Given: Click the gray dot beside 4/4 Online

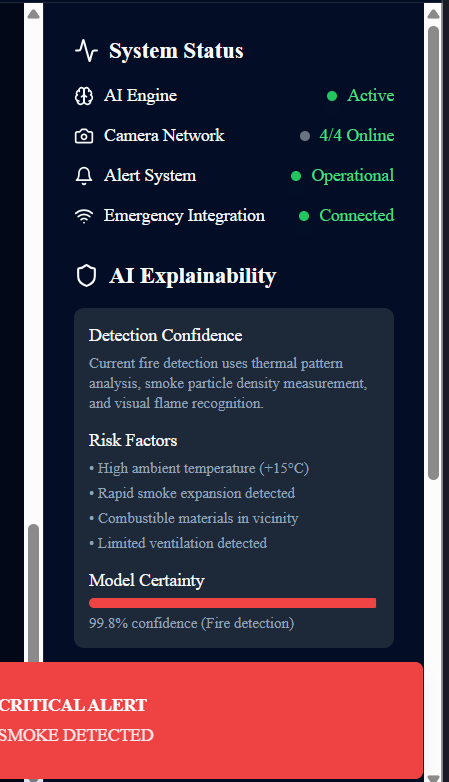Looking at the screenshot, I should [x=305, y=136].
